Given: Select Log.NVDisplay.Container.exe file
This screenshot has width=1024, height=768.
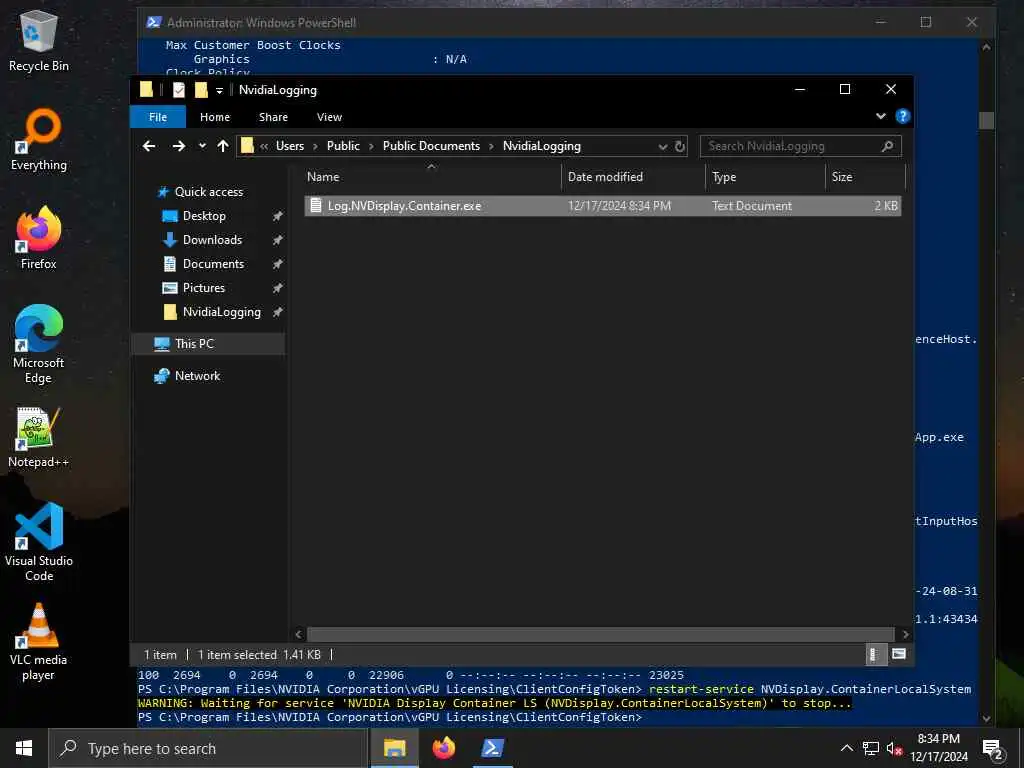Looking at the screenshot, I should (602, 206).
